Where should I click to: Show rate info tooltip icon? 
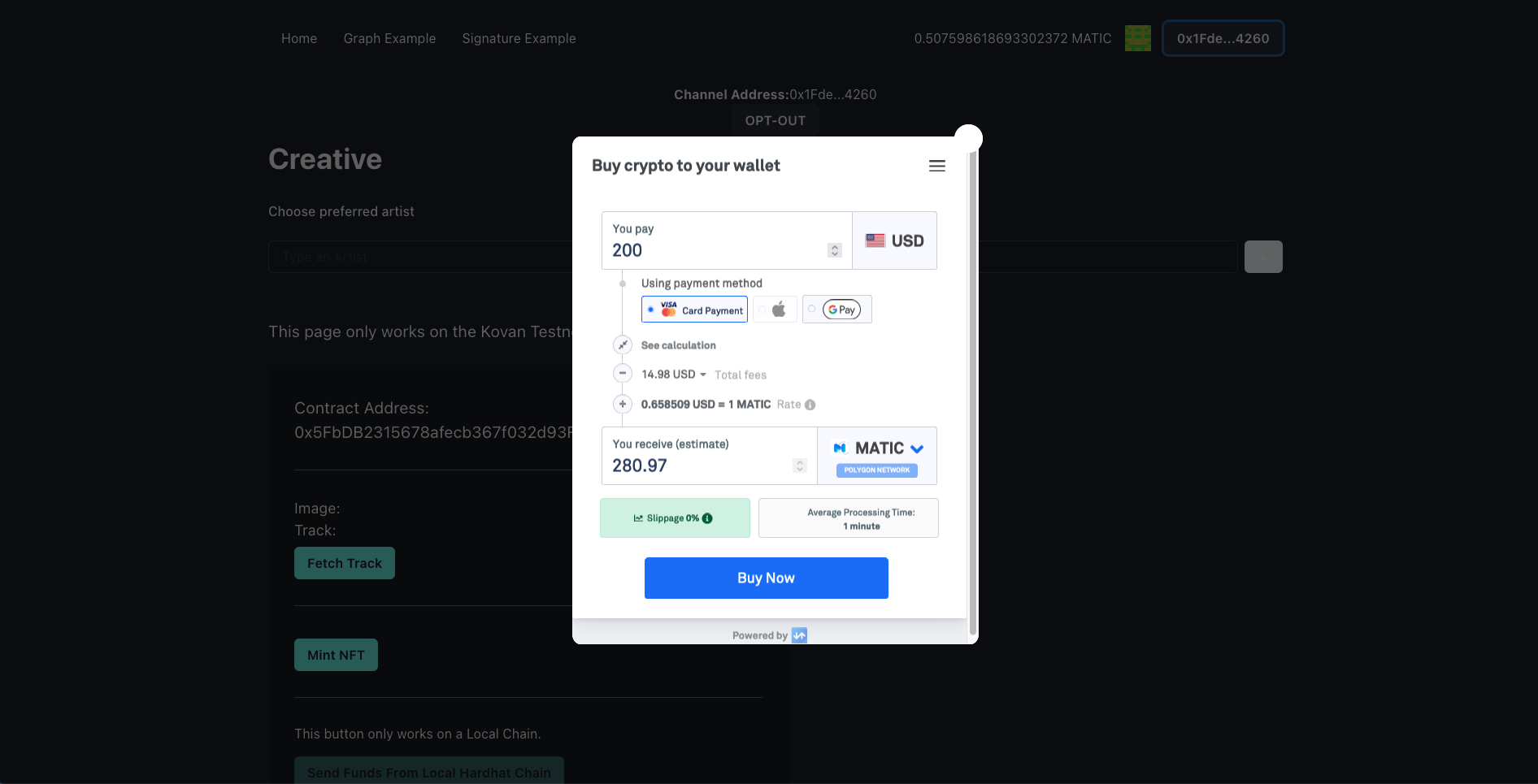(x=810, y=405)
